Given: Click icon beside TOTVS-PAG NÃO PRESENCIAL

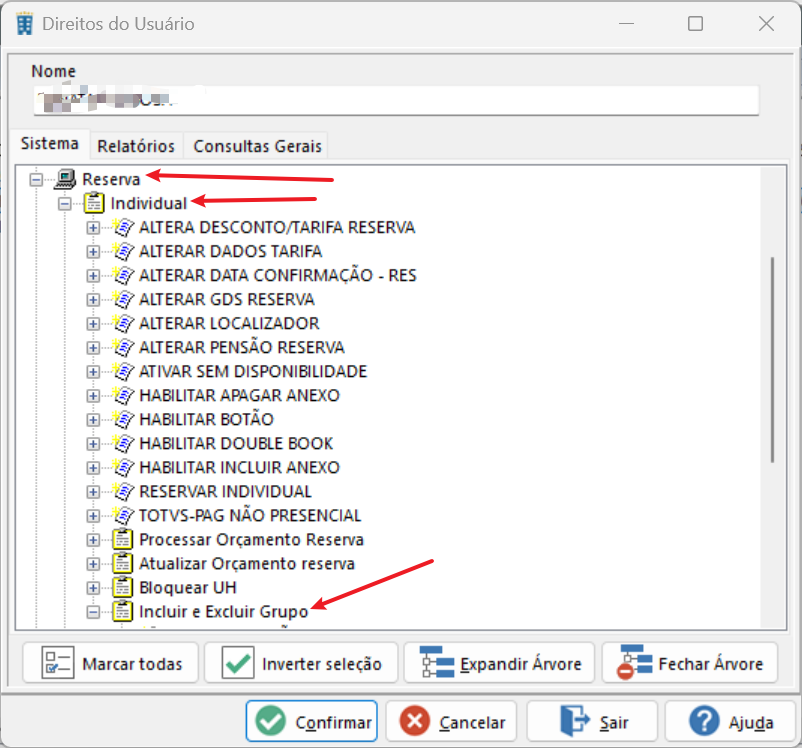Looking at the screenshot, I should [123, 516].
